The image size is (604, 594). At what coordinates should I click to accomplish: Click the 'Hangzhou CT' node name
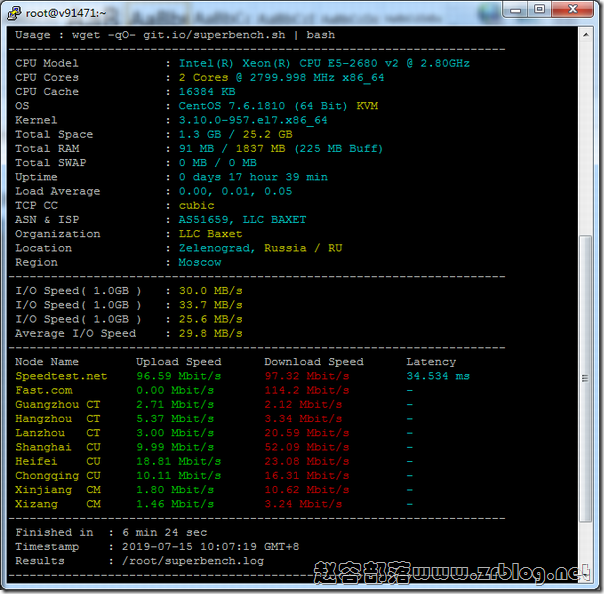tap(58, 418)
